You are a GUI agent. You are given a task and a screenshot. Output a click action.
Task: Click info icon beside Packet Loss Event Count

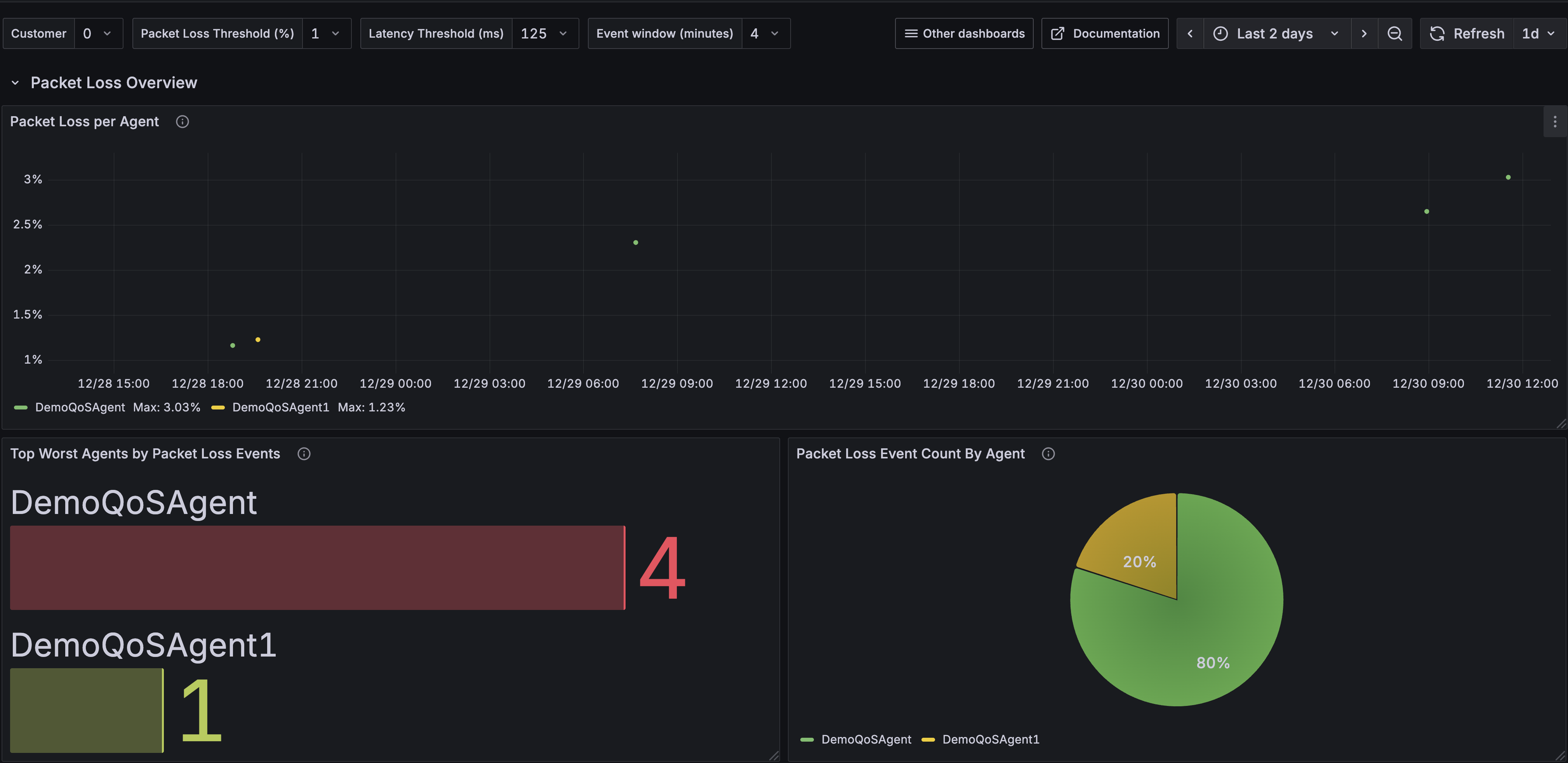point(1048,454)
